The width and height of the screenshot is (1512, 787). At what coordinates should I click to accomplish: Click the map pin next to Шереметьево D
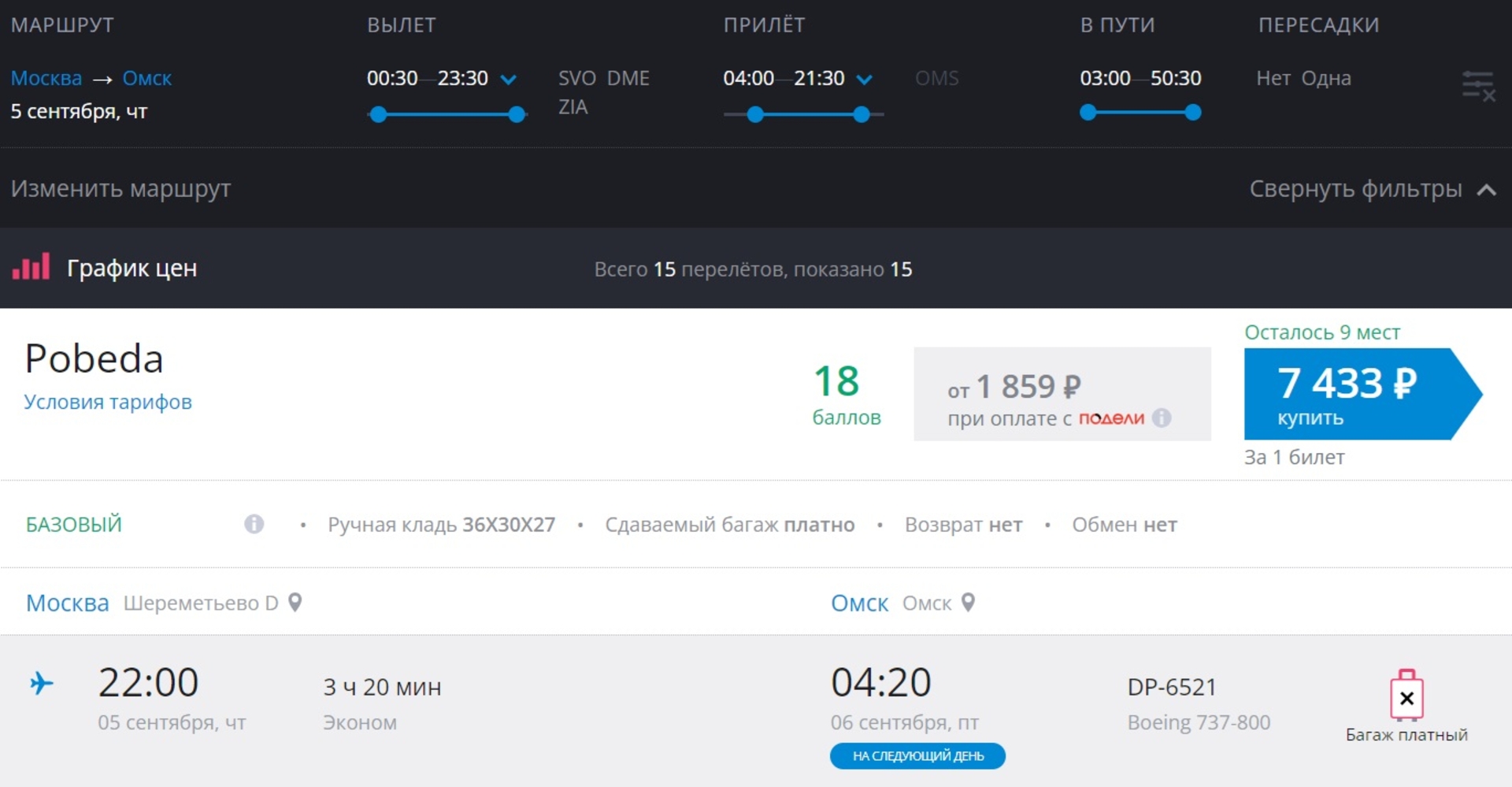tap(295, 603)
